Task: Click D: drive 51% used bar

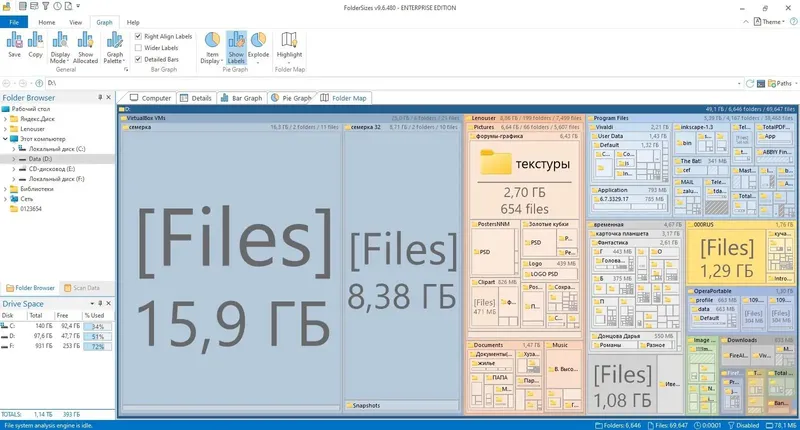Action: (x=97, y=336)
